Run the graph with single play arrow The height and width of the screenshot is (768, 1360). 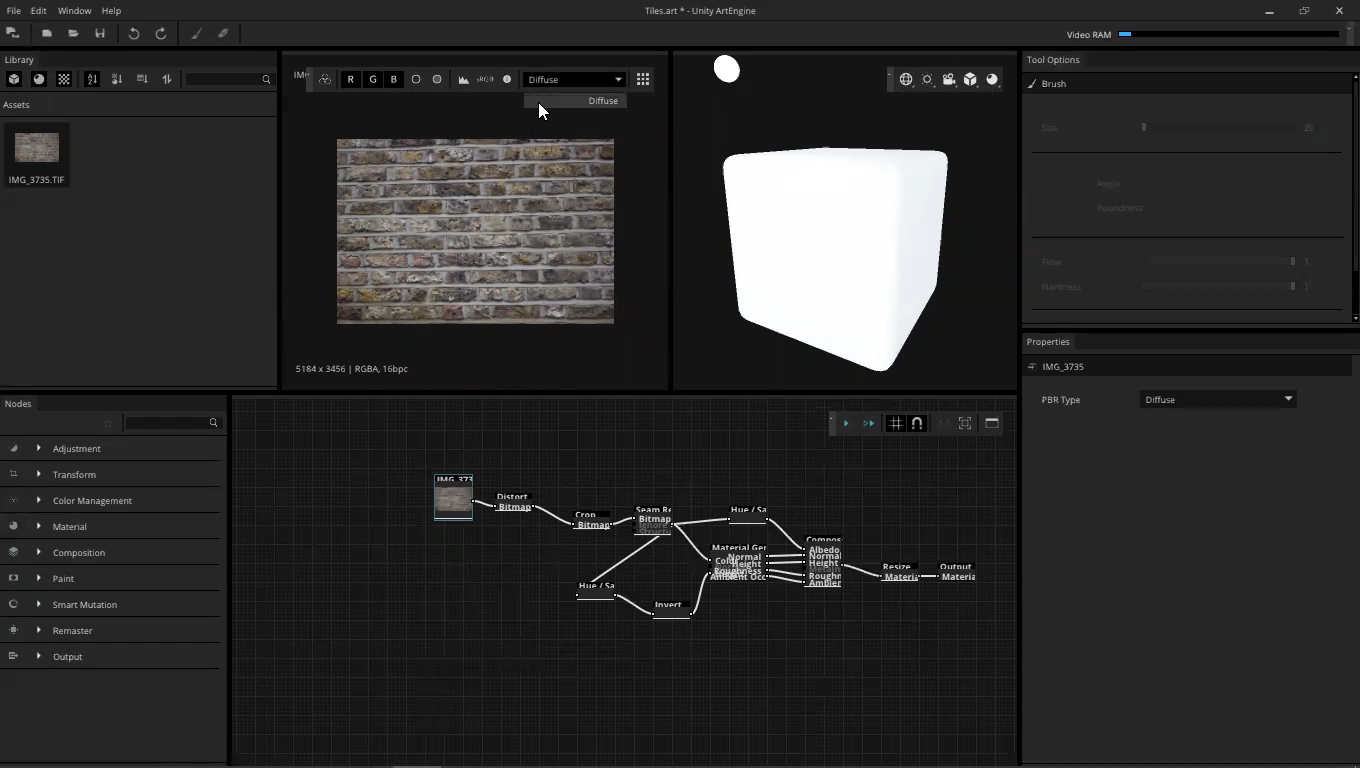(846, 423)
